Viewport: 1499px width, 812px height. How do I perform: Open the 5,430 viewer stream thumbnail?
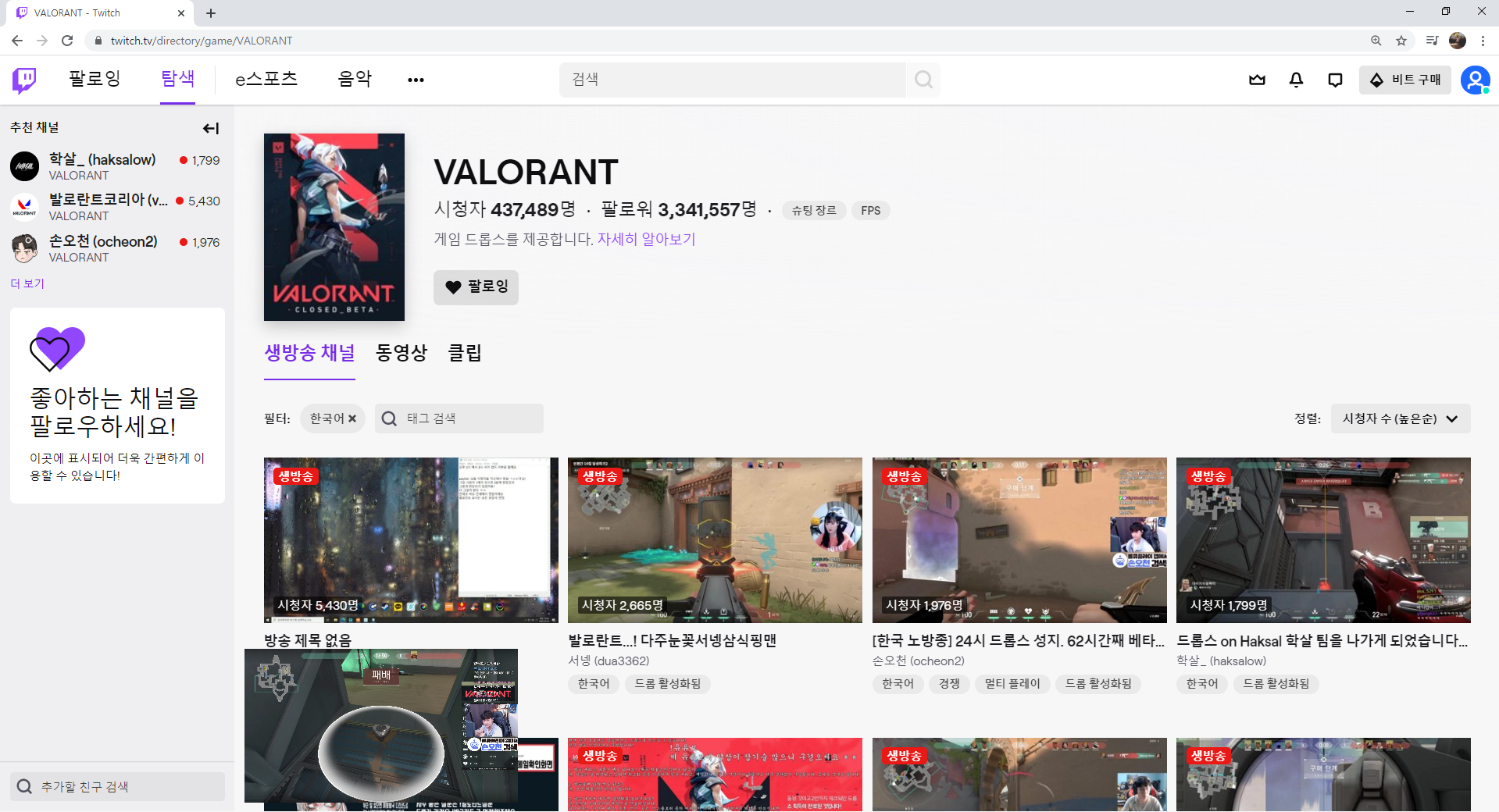411,540
